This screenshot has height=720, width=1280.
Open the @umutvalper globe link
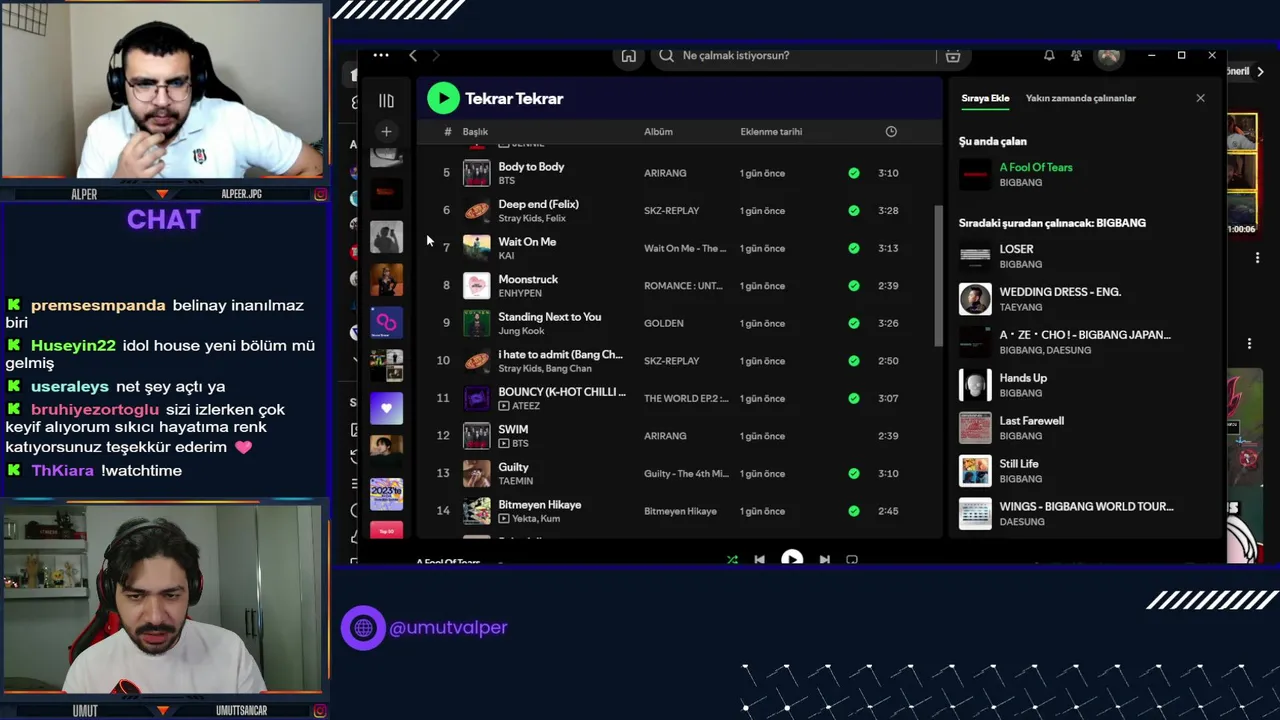coord(363,628)
